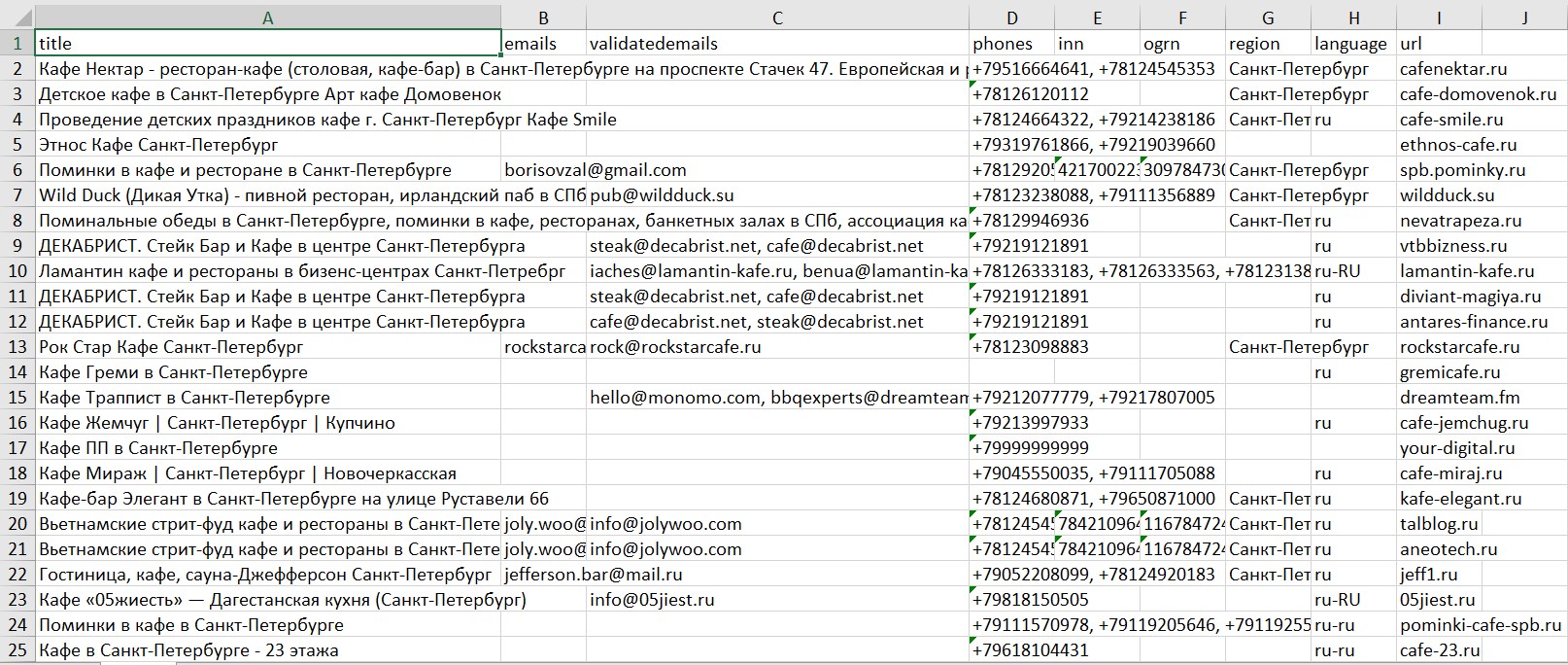Click the 'phones' header cell
Screen dimensions: 1568x665
pos(1012,43)
